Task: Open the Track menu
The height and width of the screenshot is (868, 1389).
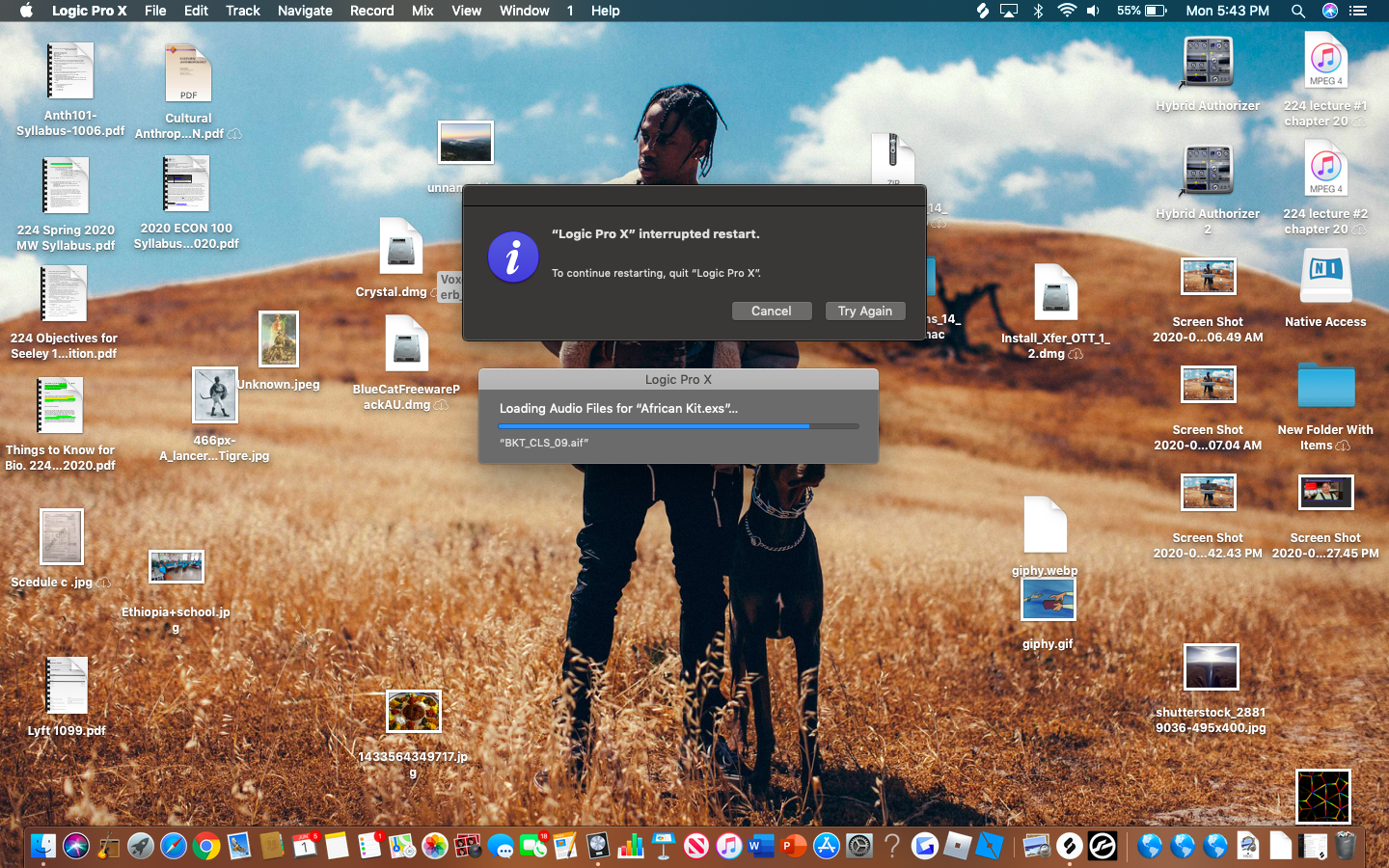Action: tap(243, 11)
